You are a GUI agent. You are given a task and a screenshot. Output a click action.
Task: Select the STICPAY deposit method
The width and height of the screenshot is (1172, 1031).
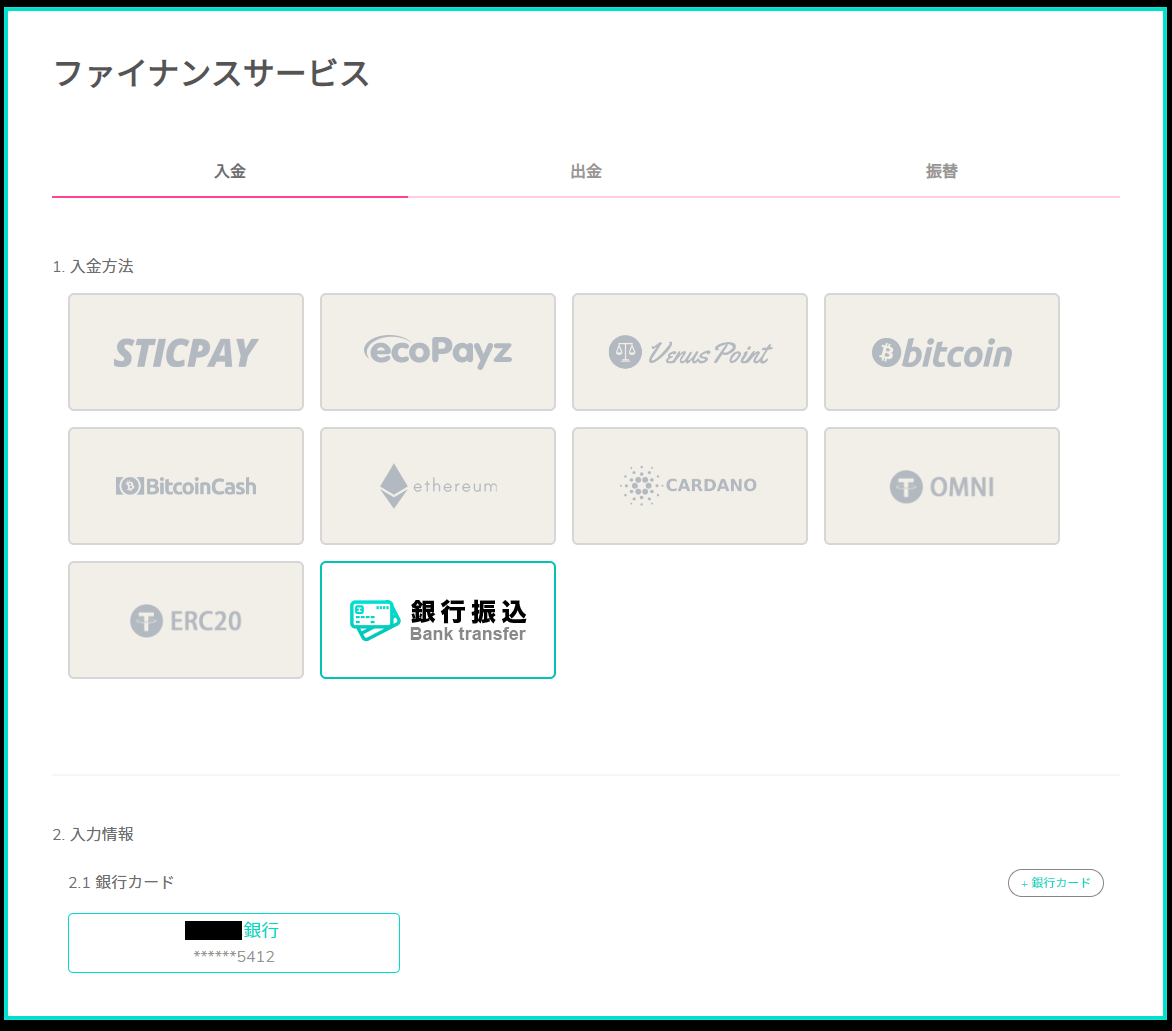point(186,352)
